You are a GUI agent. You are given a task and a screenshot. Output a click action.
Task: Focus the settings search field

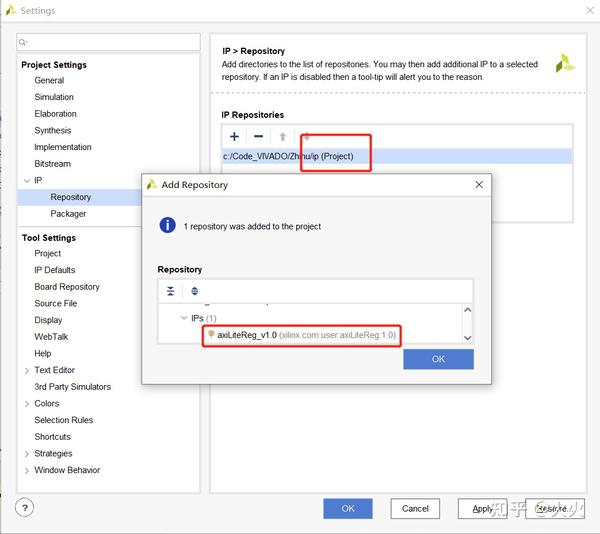pos(108,42)
